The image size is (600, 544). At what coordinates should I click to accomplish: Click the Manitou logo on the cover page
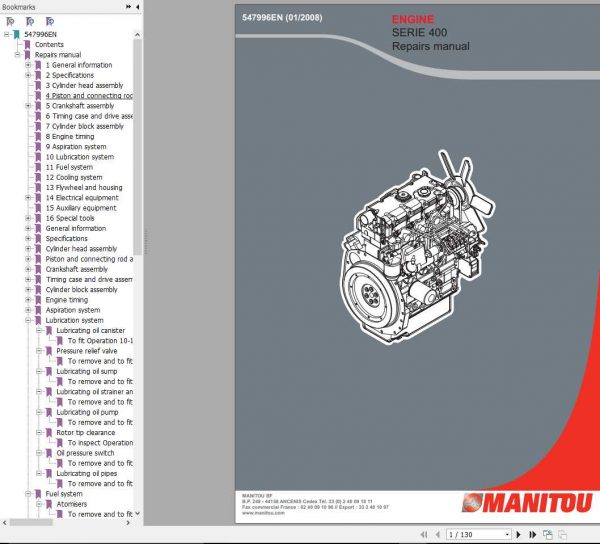click(527, 502)
